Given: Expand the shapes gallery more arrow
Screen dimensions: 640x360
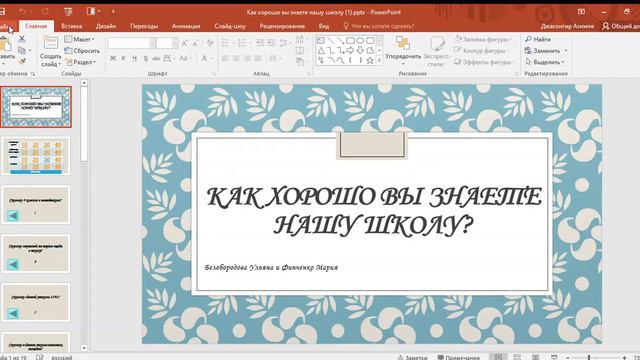Looking at the screenshot, I should pos(380,60).
